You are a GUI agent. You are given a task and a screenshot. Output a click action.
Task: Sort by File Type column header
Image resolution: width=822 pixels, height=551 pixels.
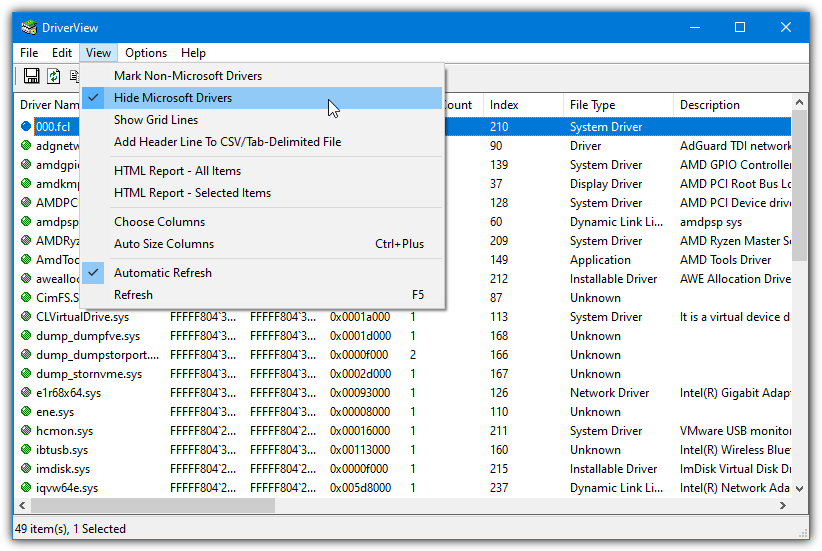tap(618, 105)
